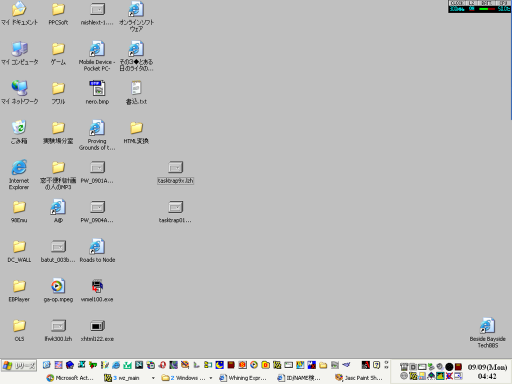Click the ゲーム folder icon
The image size is (512, 384).
(x=58, y=53)
